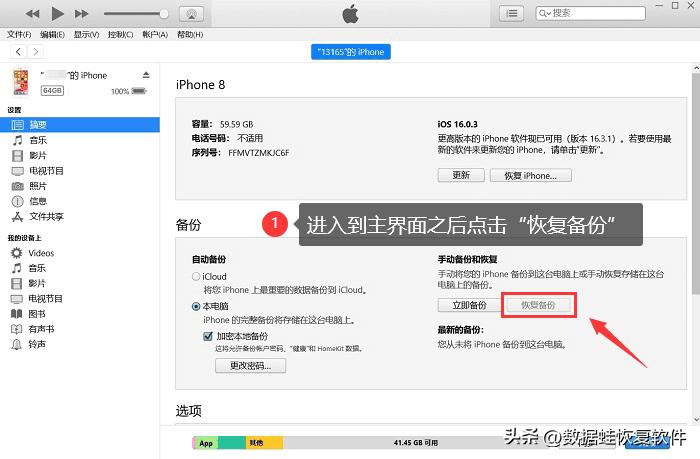Viewport: 700px width, 459px height.
Task: Click the fast-forward playback button
Action: pyautogui.click(x=81, y=14)
